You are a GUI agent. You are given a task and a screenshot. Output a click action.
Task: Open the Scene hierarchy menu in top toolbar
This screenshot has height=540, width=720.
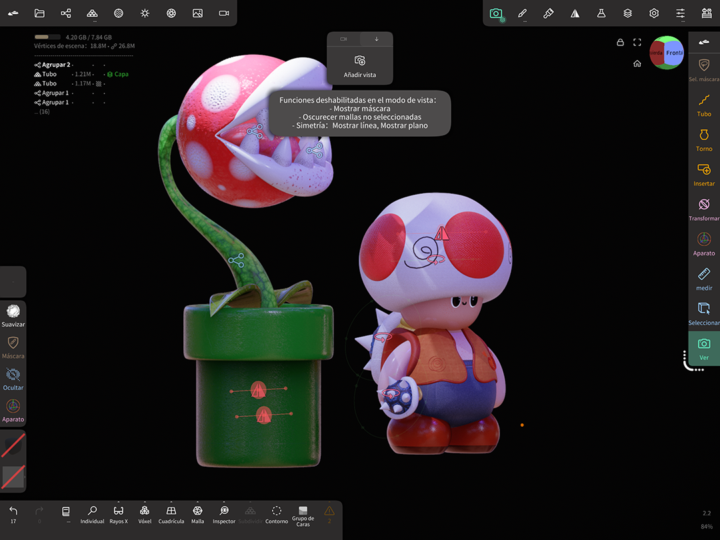(x=66, y=13)
